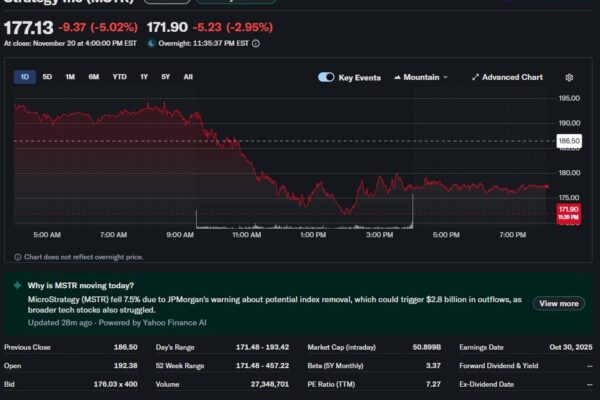This screenshot has width=600, height=400.
Task: Click the overnight info circle icon
Action: (256, 43)
